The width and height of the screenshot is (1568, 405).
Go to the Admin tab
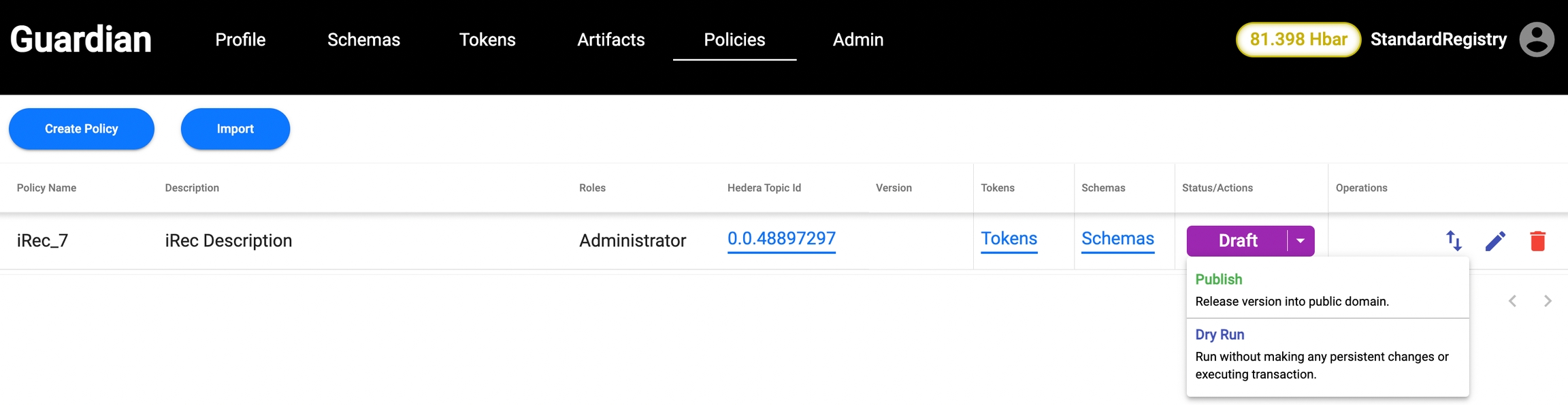(x=857, y=39)
